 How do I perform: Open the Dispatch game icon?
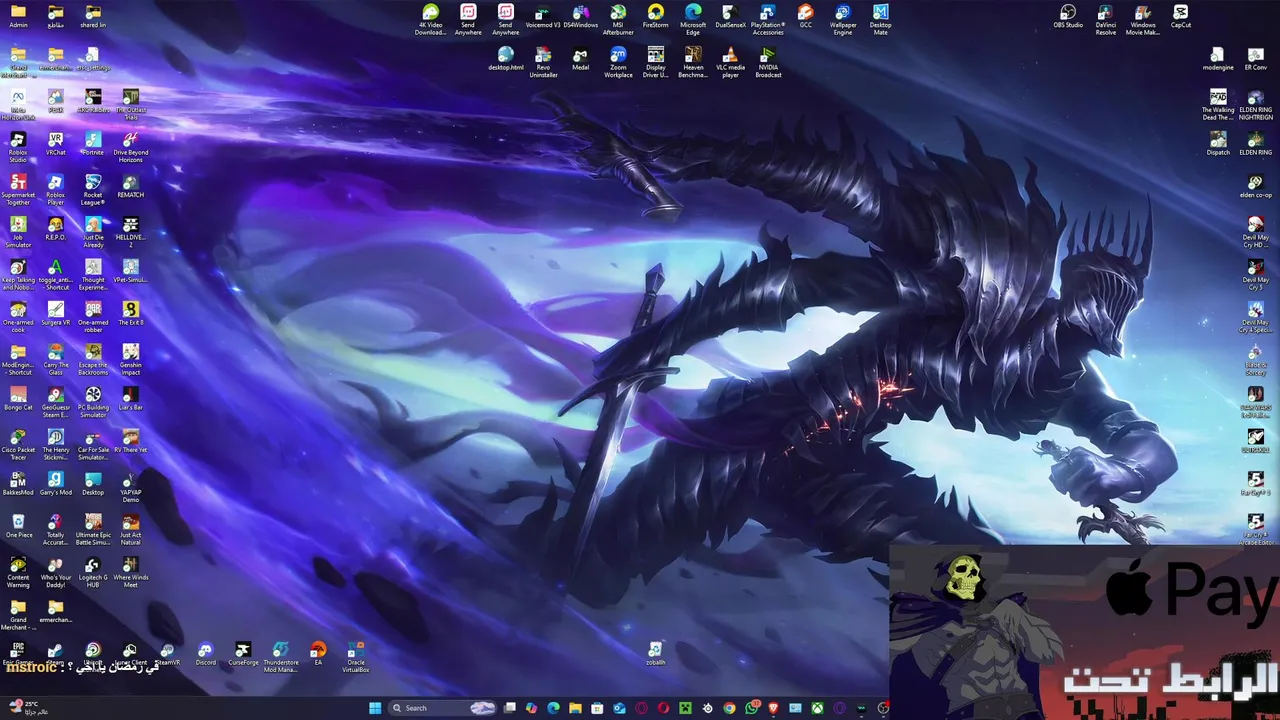[1218, 145]
